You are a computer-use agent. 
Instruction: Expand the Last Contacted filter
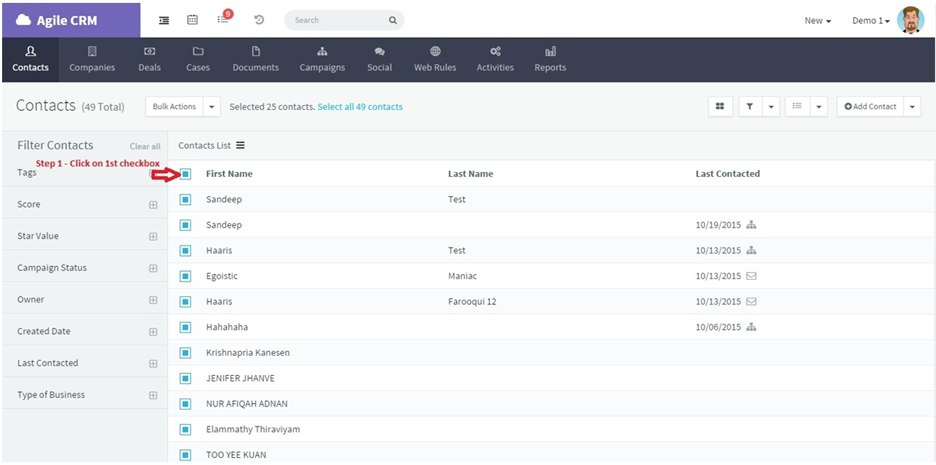[x=153, y=364]
